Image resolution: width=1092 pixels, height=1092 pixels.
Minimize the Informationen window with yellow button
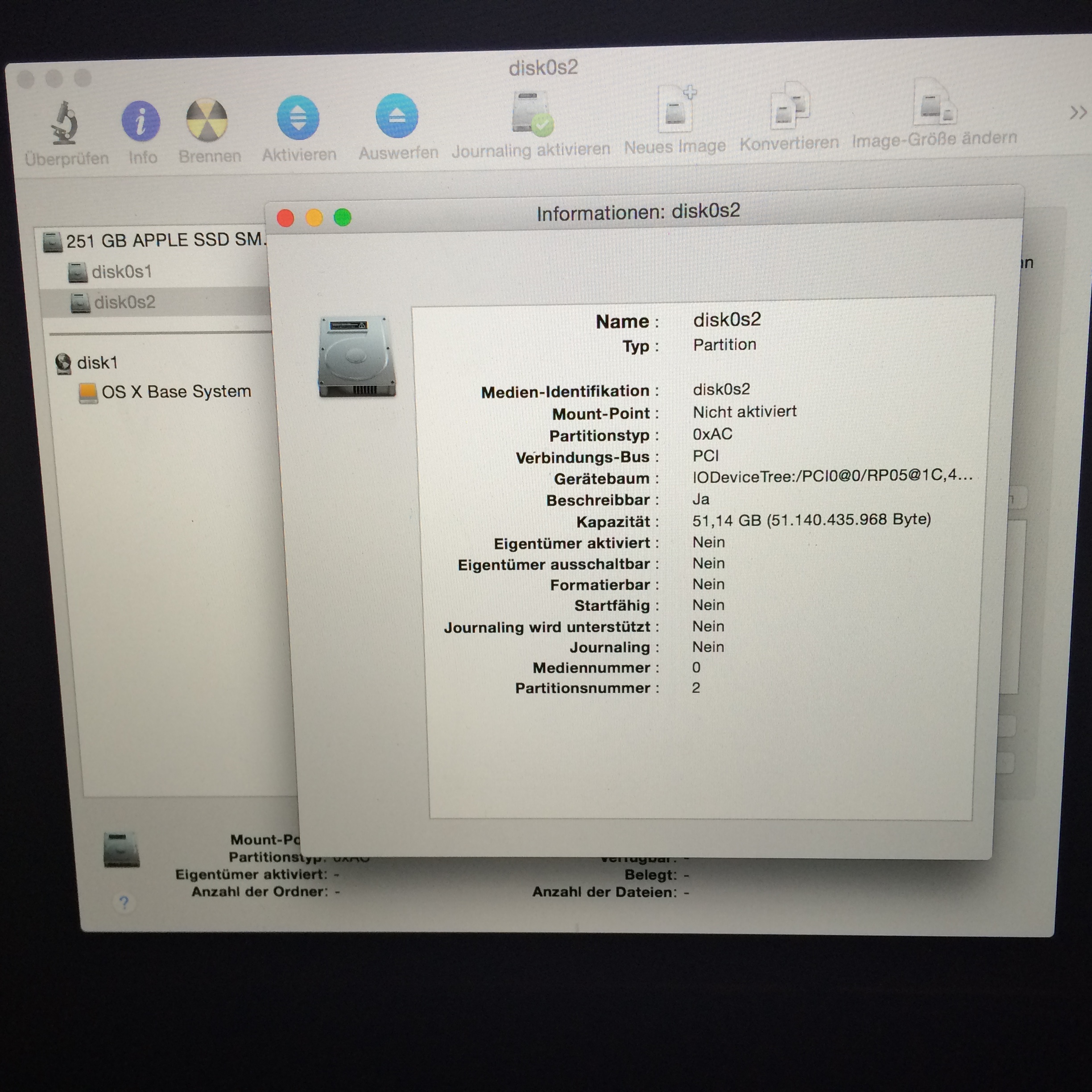[314, 218]
